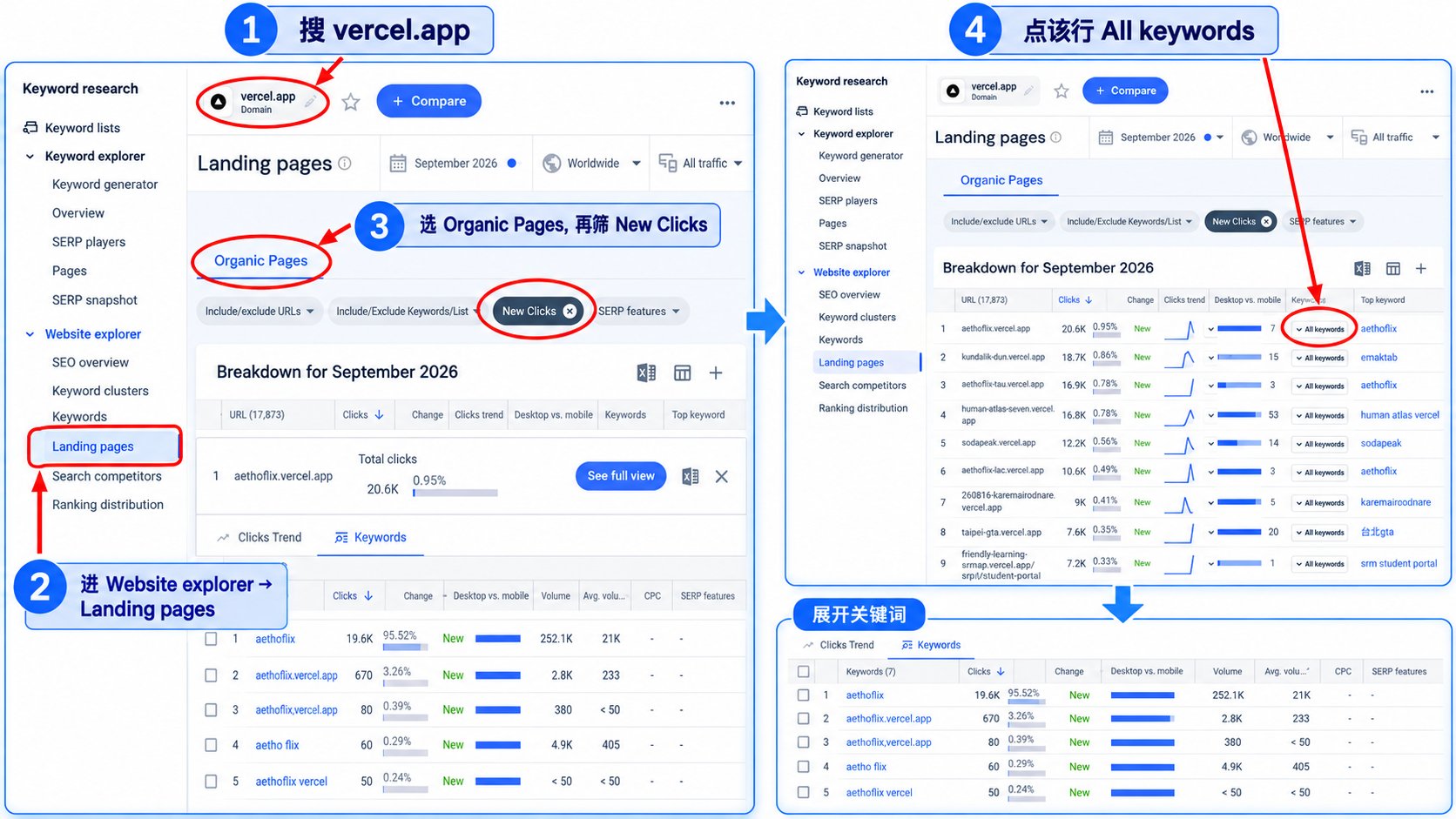
Task: Expand All keywords for sodapeak.vercel.app row
Action: tap(1320, 444)
